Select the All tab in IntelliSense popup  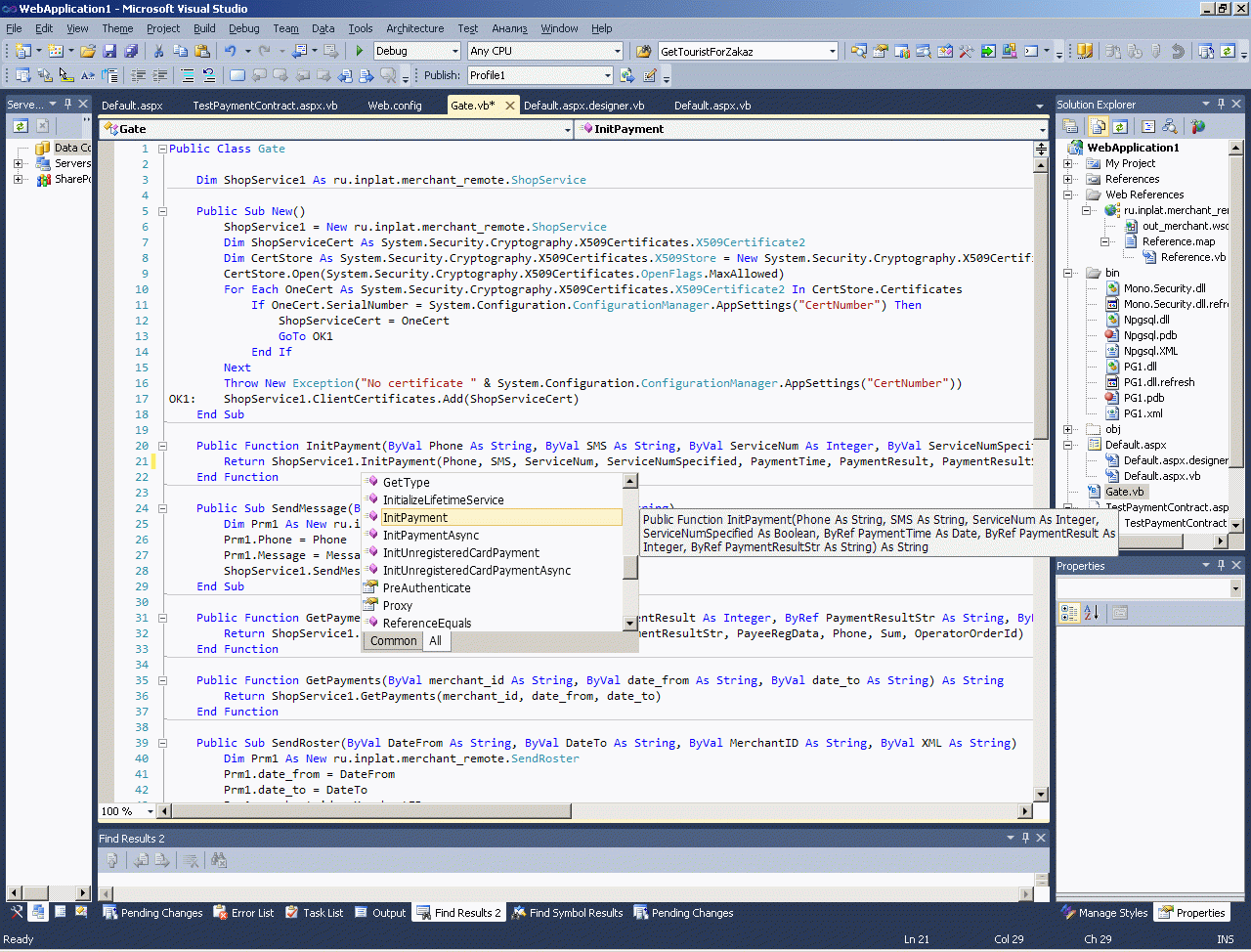pyautogui.click(x=435, y=641)
